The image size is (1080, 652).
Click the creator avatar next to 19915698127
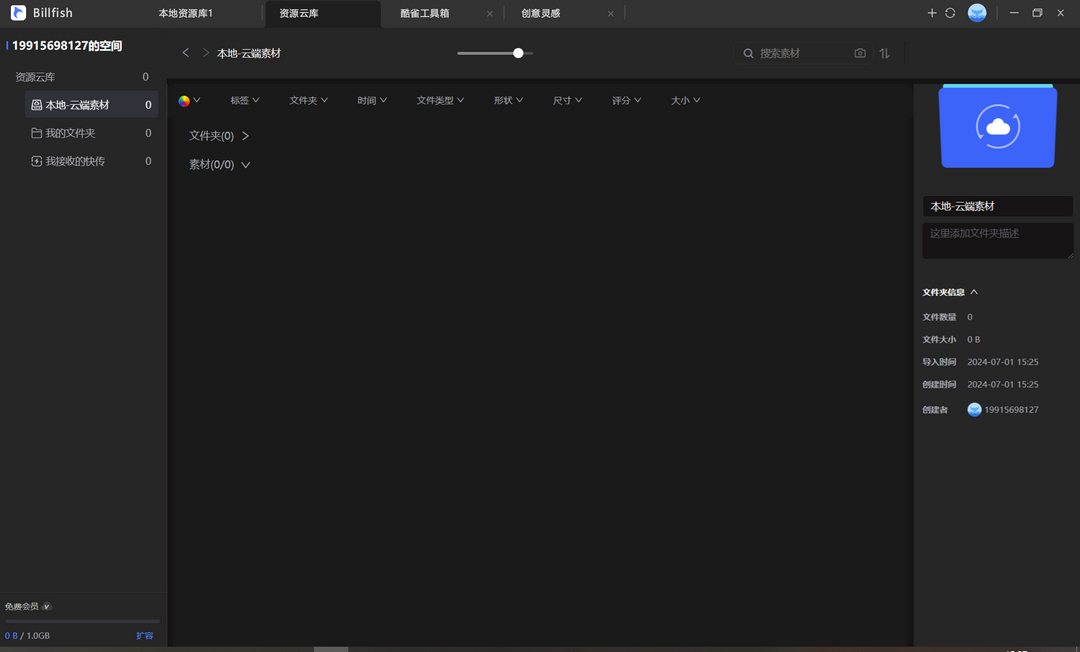pos(974,409)
